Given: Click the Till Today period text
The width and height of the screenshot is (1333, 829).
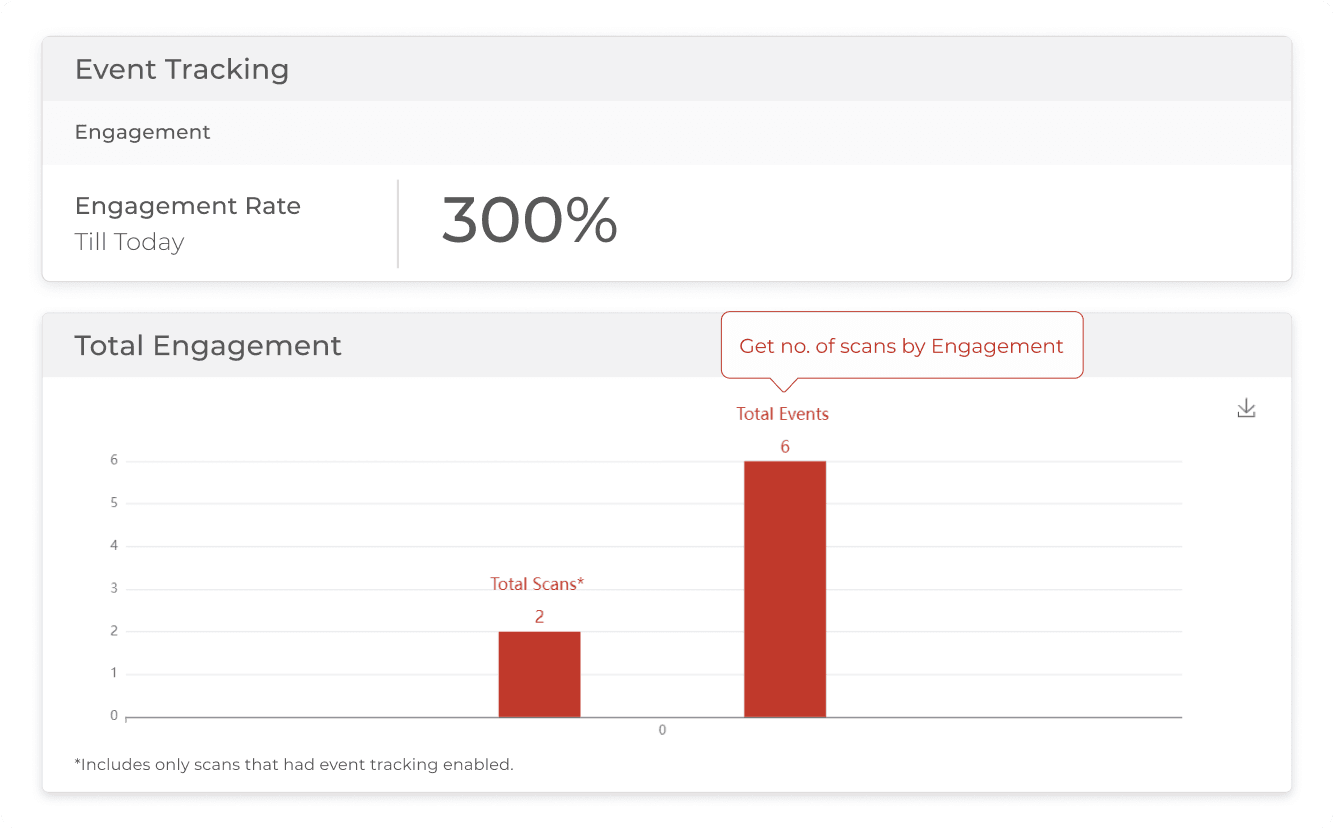Looking at the screenshot, I should pos(129,242).
